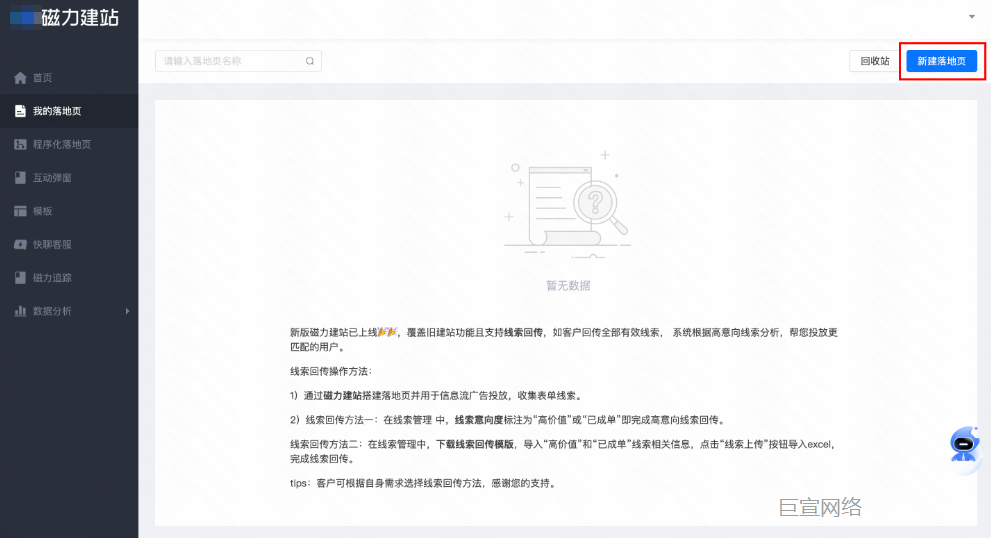This screenshot has height=538, width=991.
Task: Click the 暂无数据 text
Action: click(568, 286)
